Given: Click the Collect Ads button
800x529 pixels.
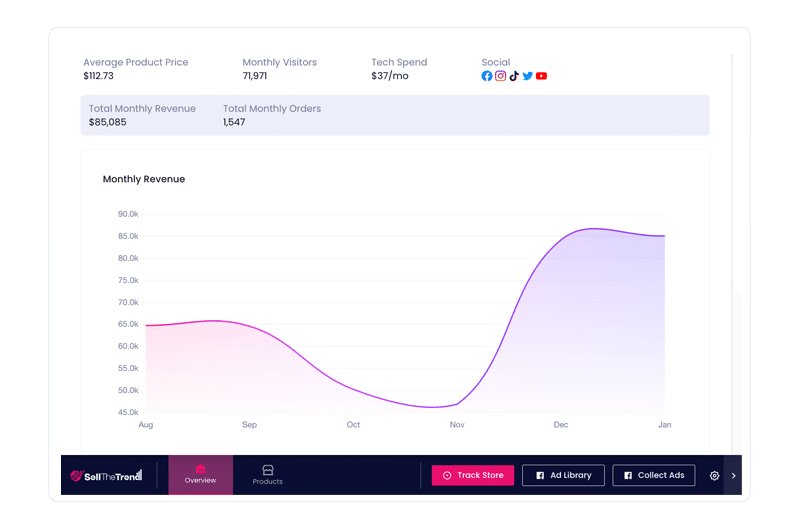Looking at the screenshot, I should pos(653,476).
